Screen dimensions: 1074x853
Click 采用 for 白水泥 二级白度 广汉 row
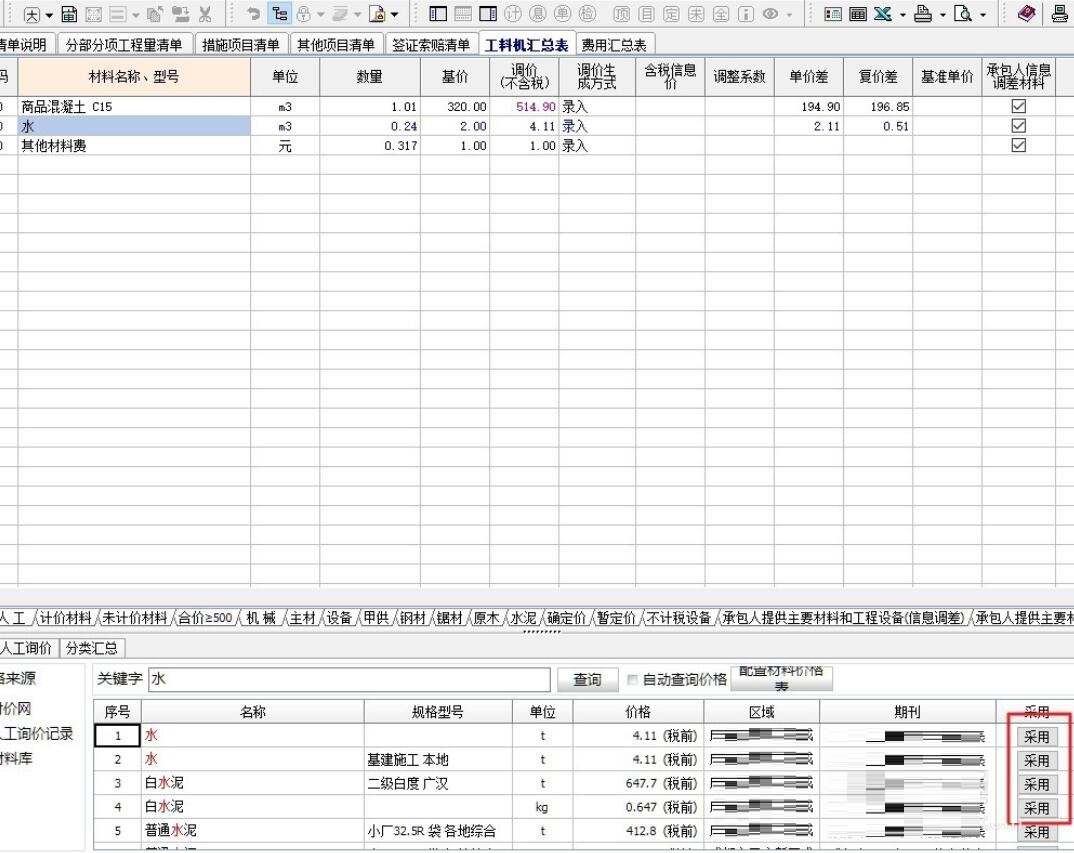click(1036, 784)
